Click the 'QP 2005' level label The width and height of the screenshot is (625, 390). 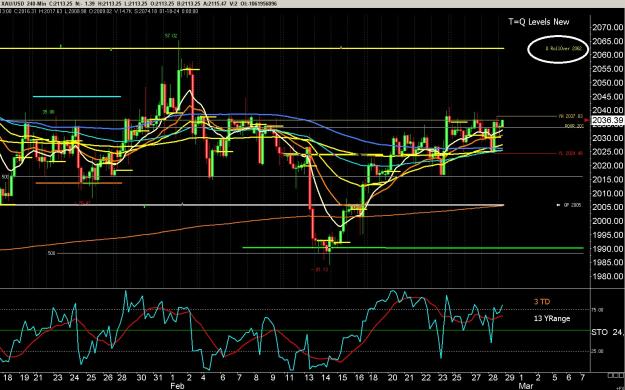tap(572, 205)
